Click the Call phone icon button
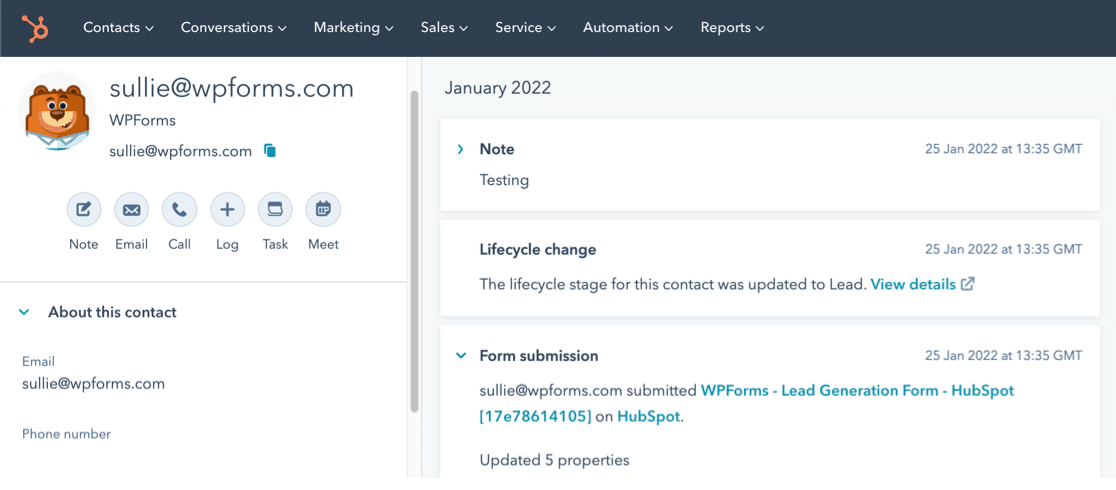This screenshot has height=490, width=1116. tap(179, 210)
